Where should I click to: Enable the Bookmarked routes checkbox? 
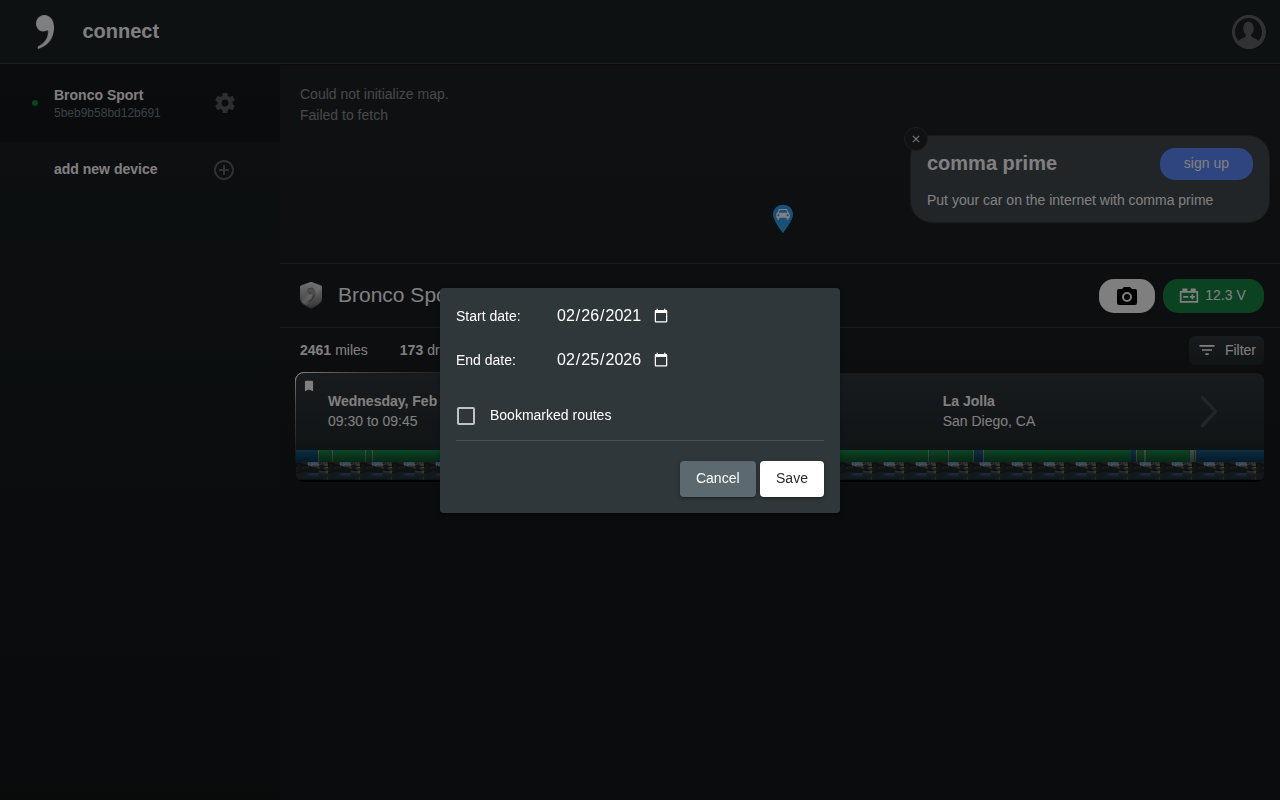pyautogui.click(x=466, y=415)
